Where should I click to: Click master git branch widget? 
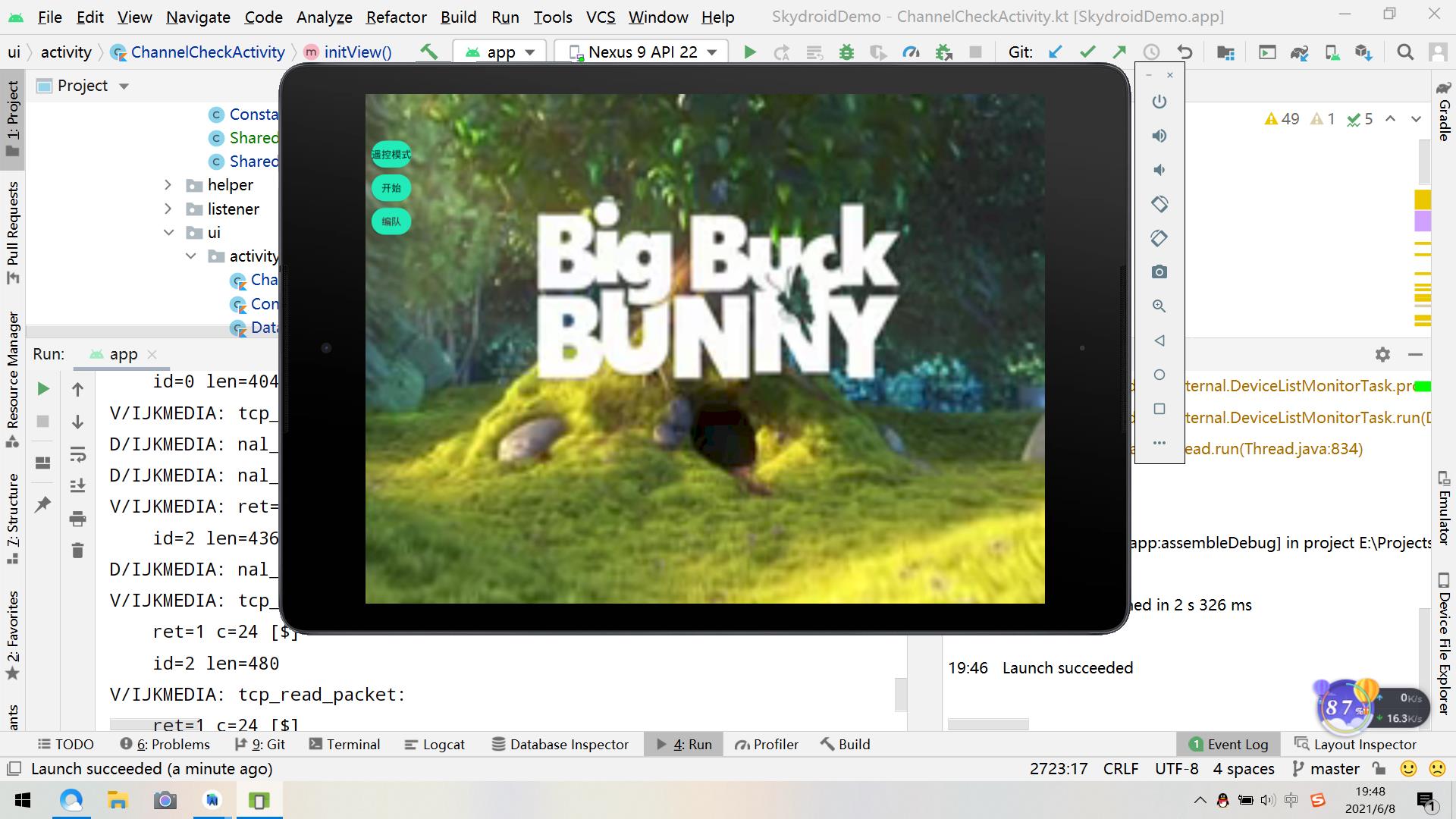pyautogui.click(x=1326, y=769)
